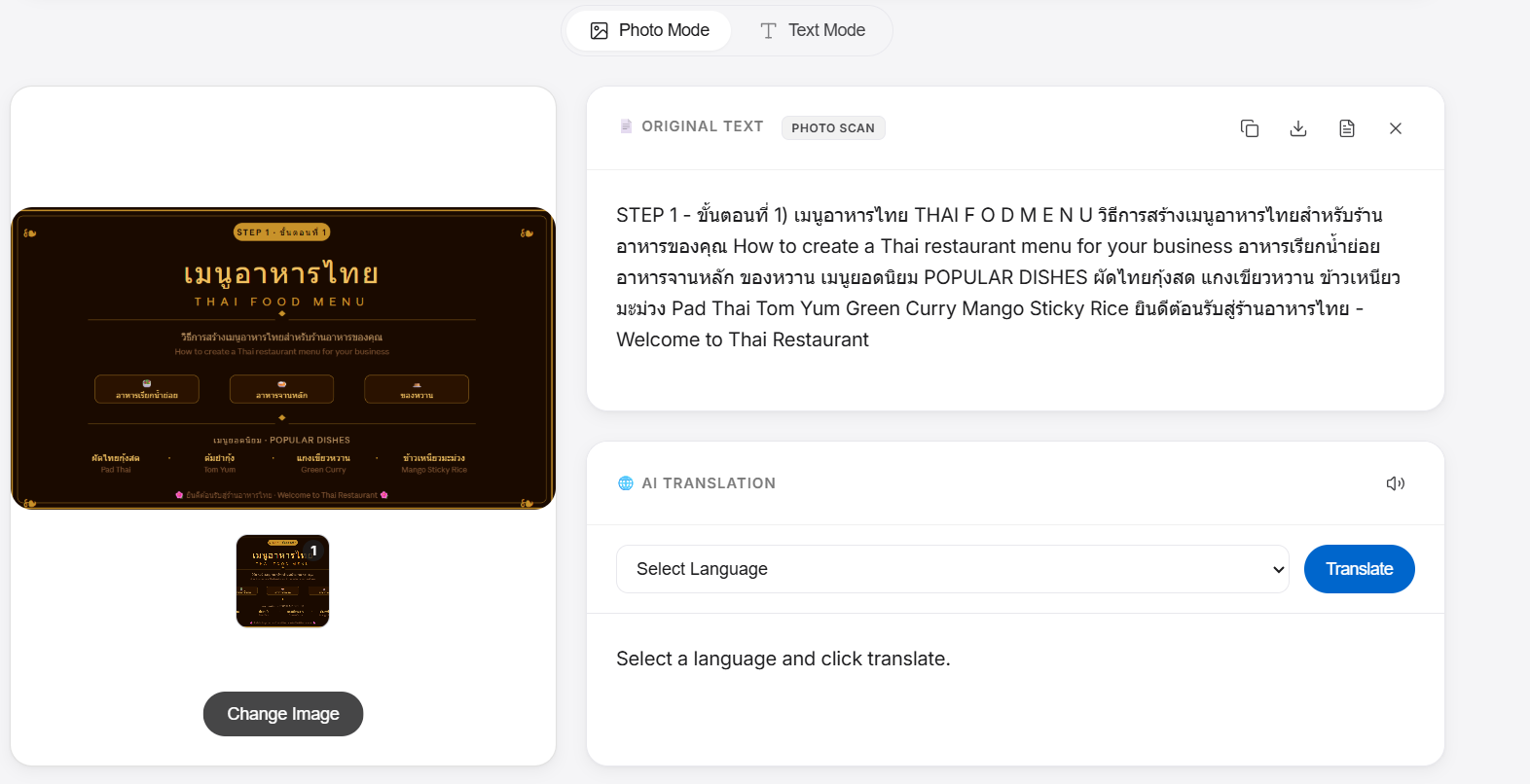Click the AI TRANSLATION heading
The width and height of the screenshot is (1530, 784).
(709, 483)
